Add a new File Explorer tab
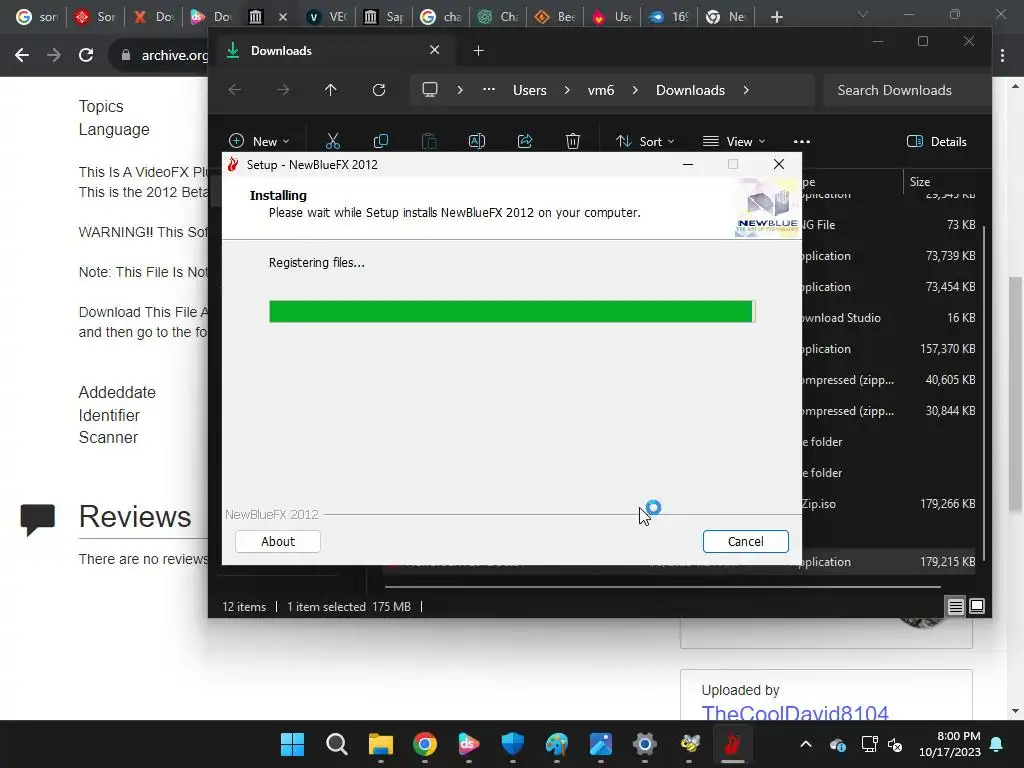This screenshot has height=768, width=1024. 478,50
